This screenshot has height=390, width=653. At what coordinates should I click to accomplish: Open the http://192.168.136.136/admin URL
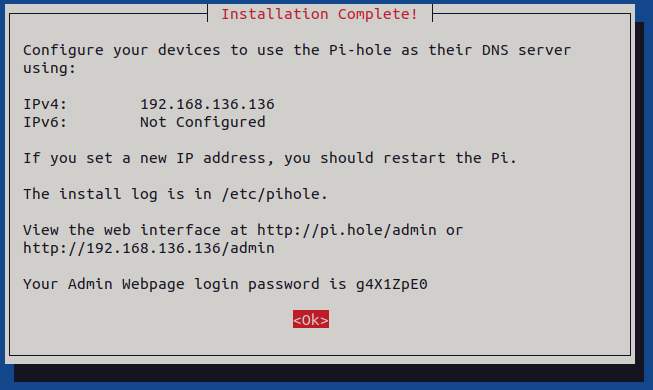149,248
